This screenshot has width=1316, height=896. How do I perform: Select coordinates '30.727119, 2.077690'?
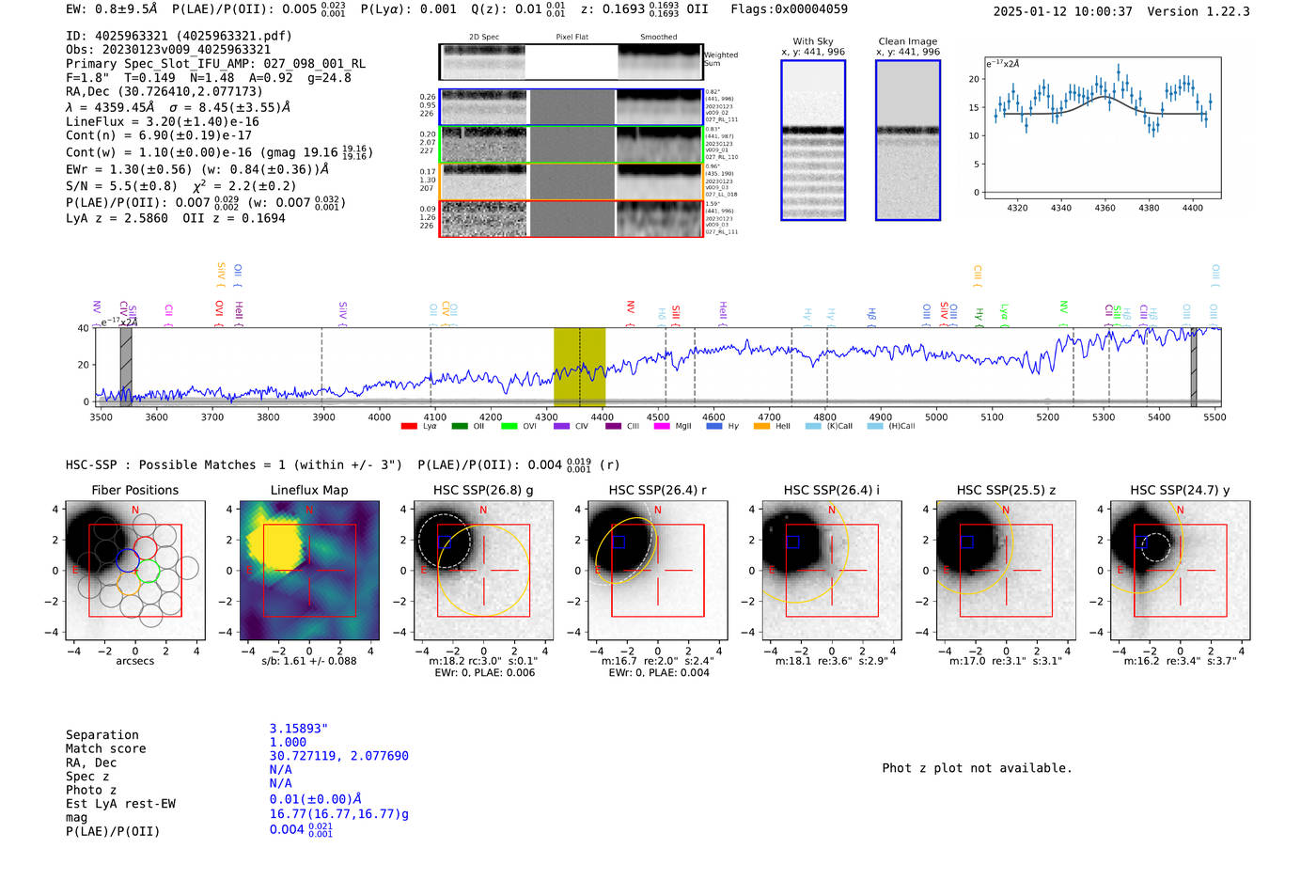click(x=339, y=756)
